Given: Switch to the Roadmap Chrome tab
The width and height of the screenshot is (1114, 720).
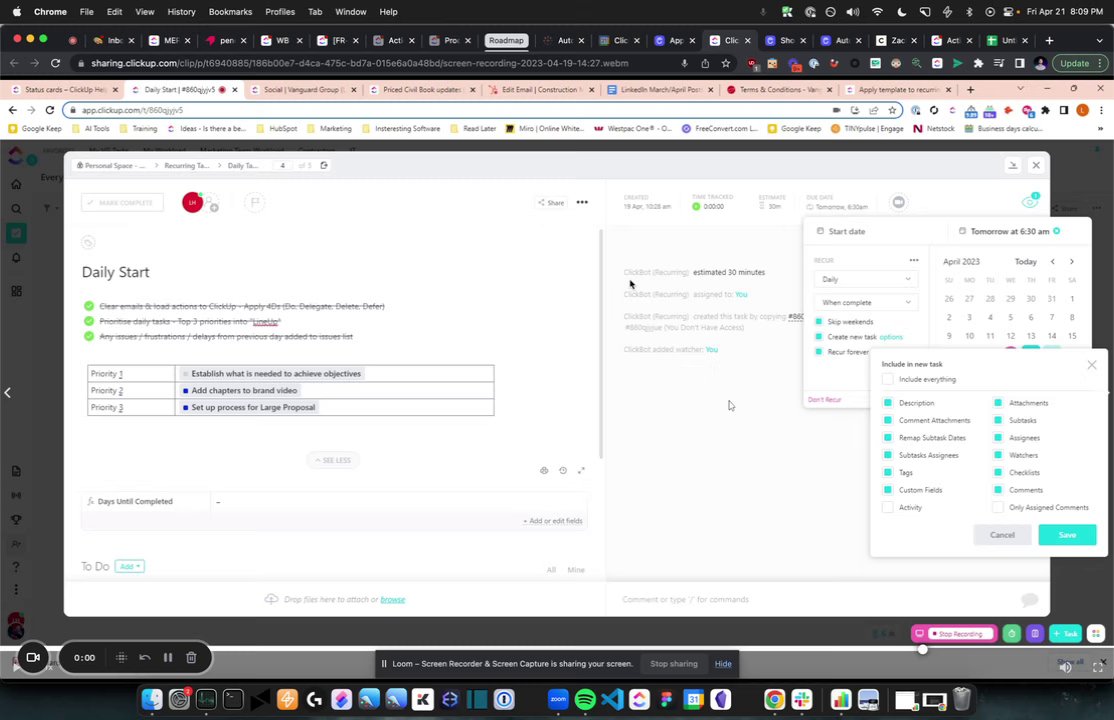Looking at the screenshot, I should 506,41.
